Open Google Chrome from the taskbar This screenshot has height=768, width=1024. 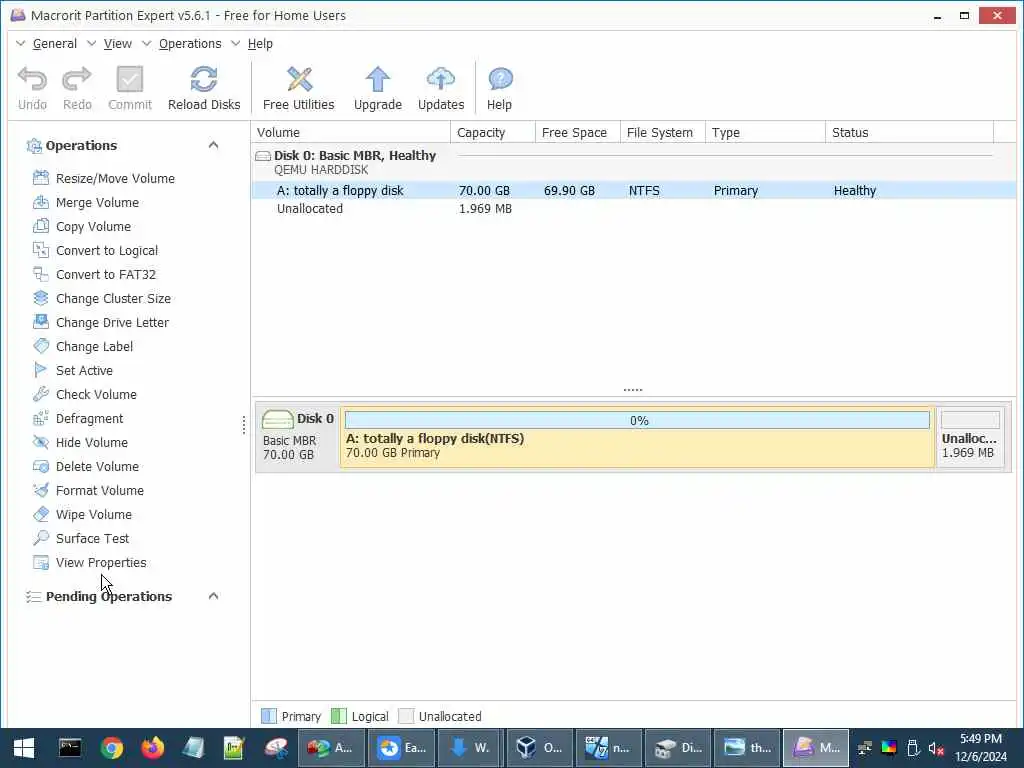[112, 748]
